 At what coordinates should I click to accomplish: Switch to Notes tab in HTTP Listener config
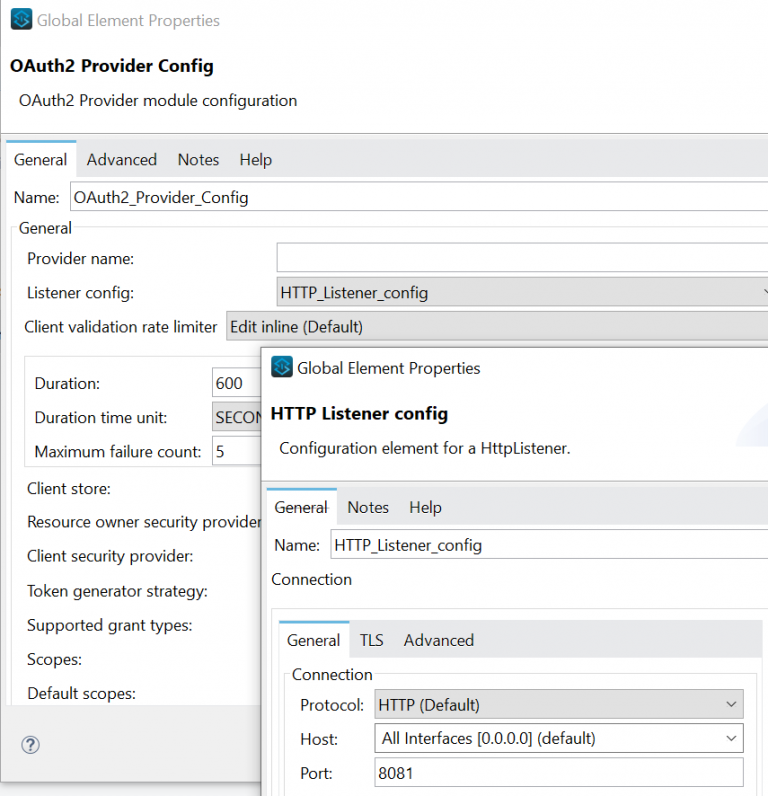[x=368, y=508]
